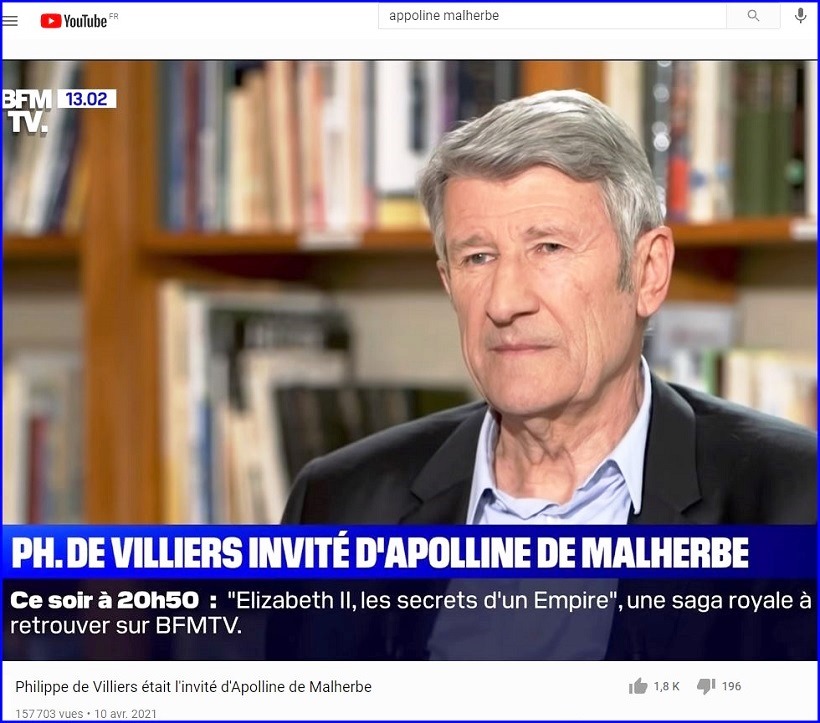Click the 'Ce soir à 20h50' ticker label
The height and width of the screenshot is (723, 820).
coord(105,600)
